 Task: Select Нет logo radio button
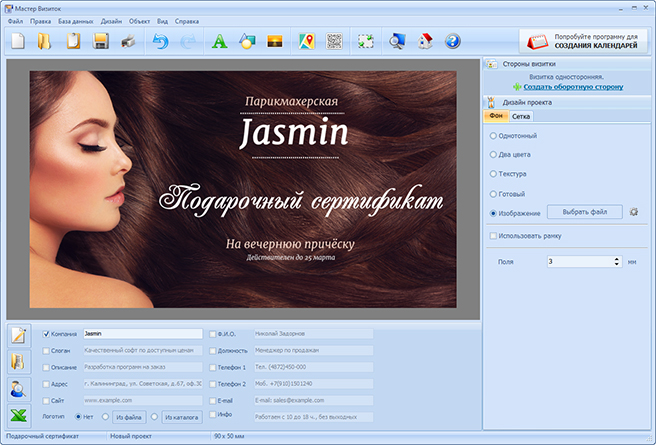click(78, 417)
